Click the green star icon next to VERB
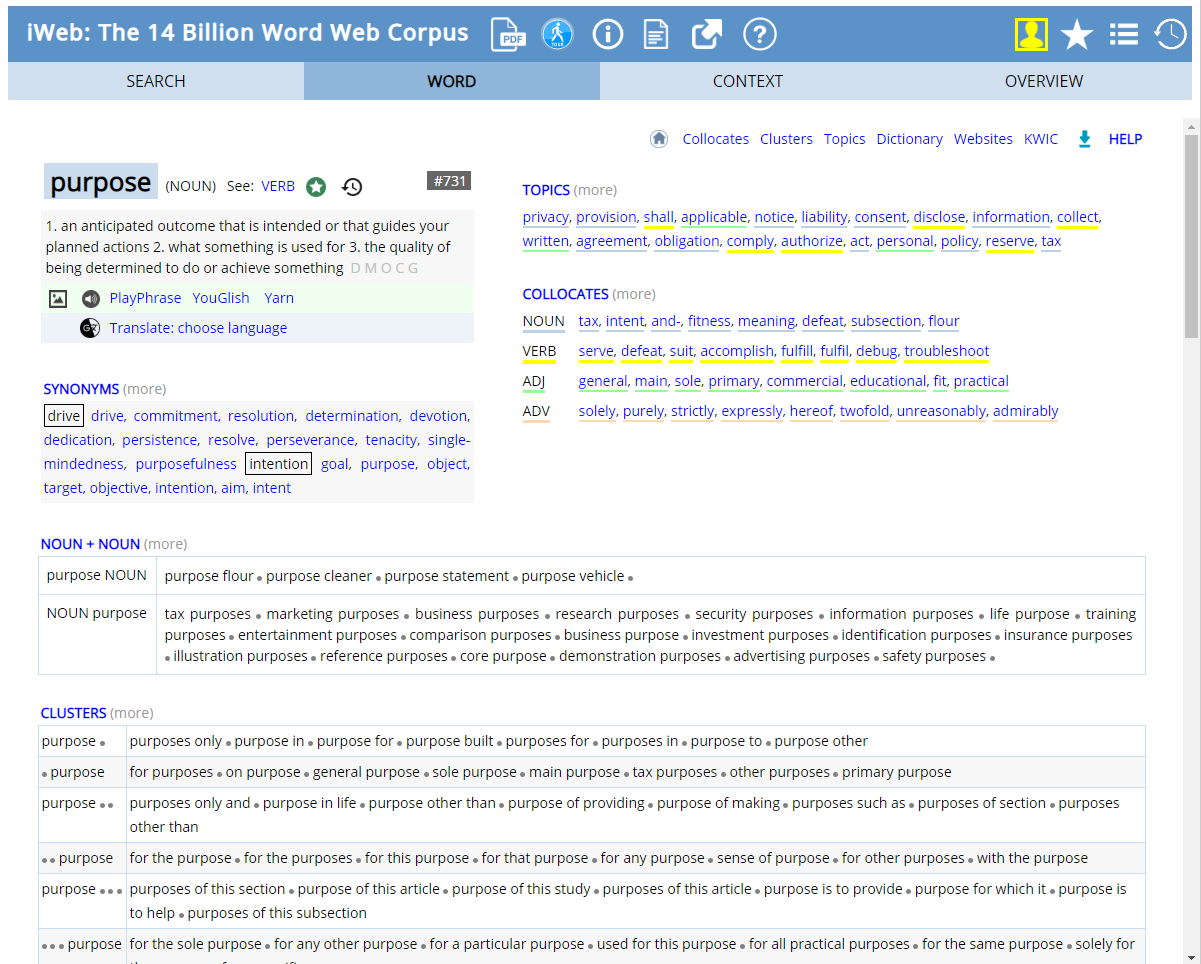1201x964 pixels. [x=316, y=186]
